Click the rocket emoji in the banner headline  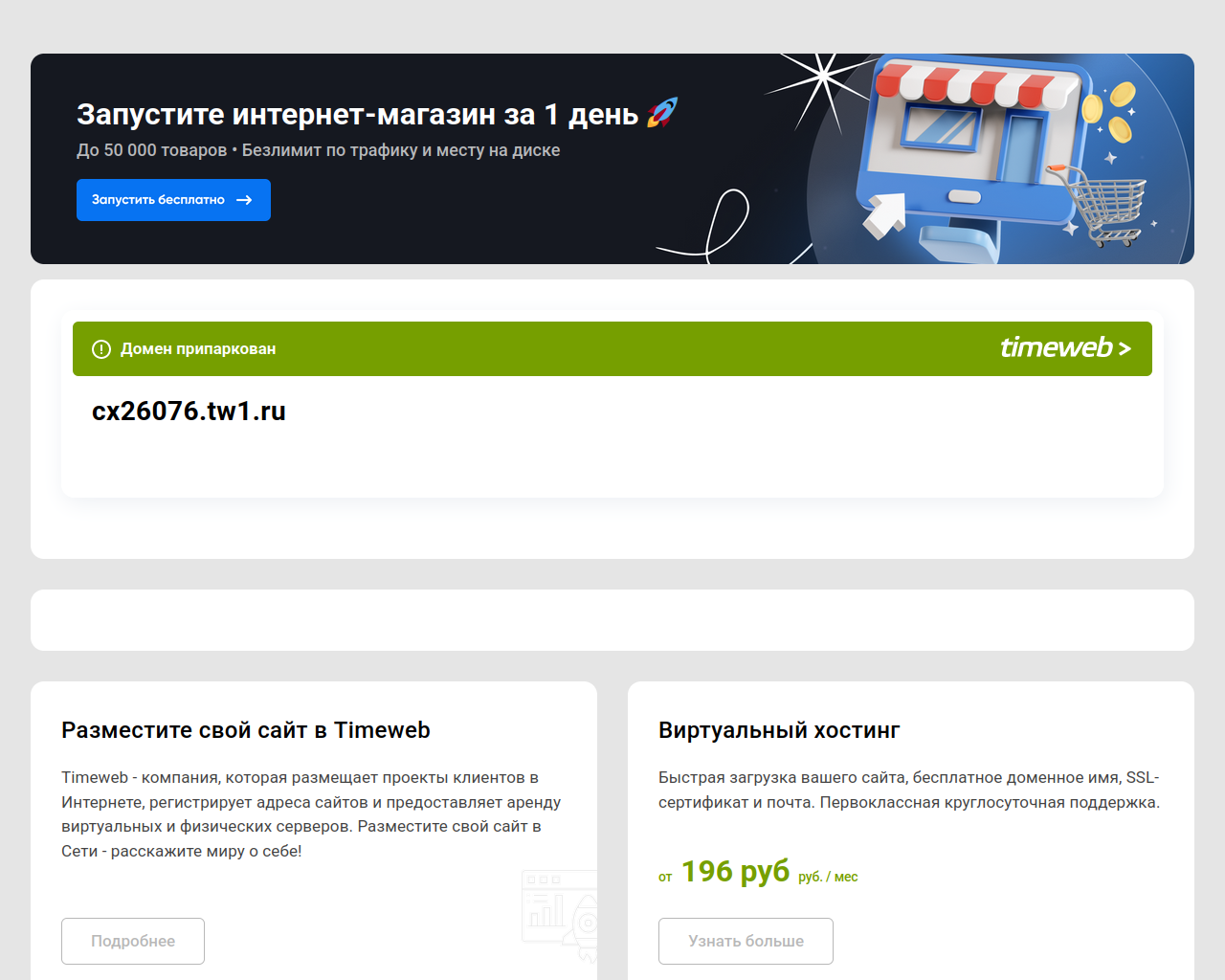[x=662, y=113]
